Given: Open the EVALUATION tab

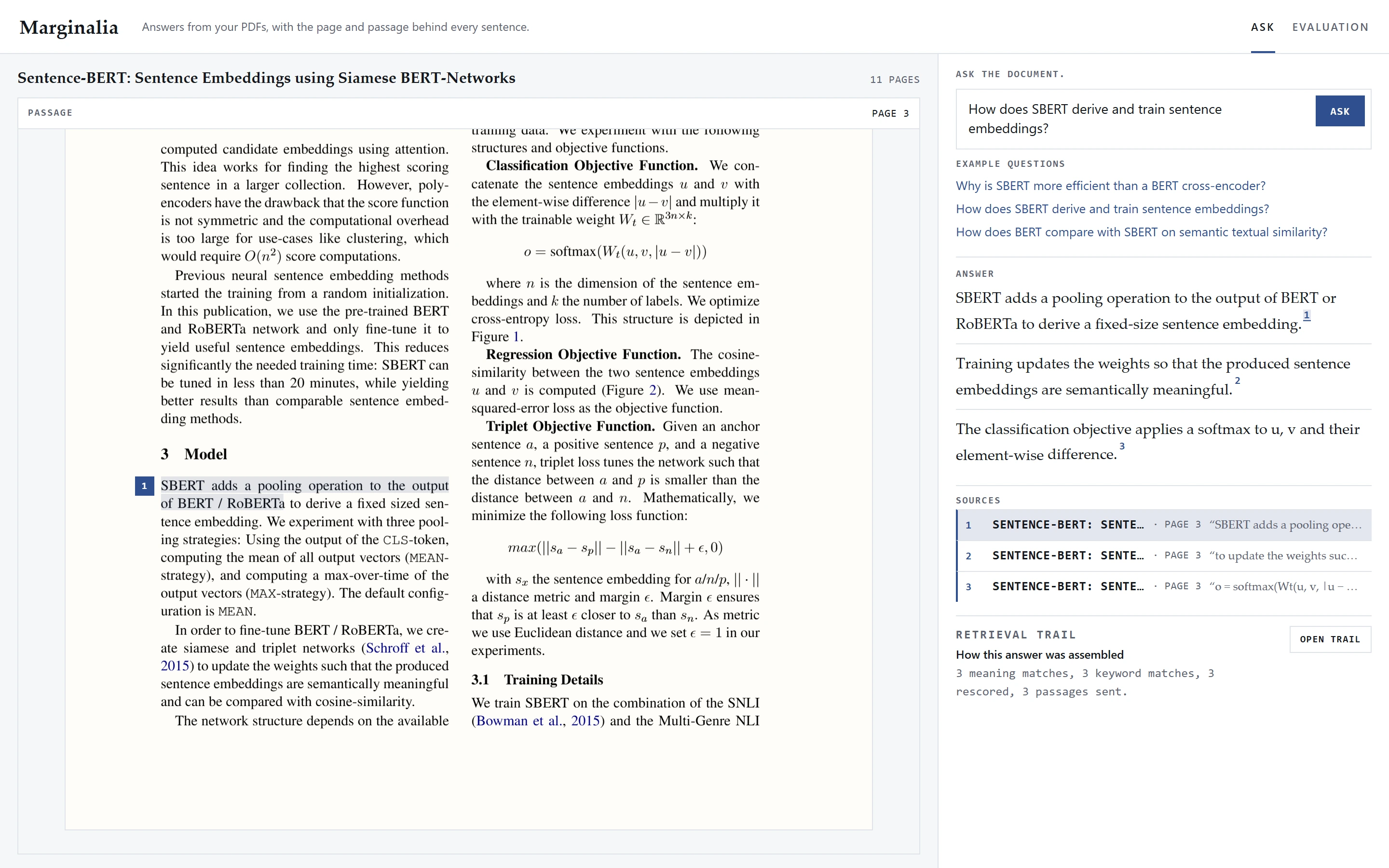Looking at the screenshot, I should click(x=1331, y=27).
